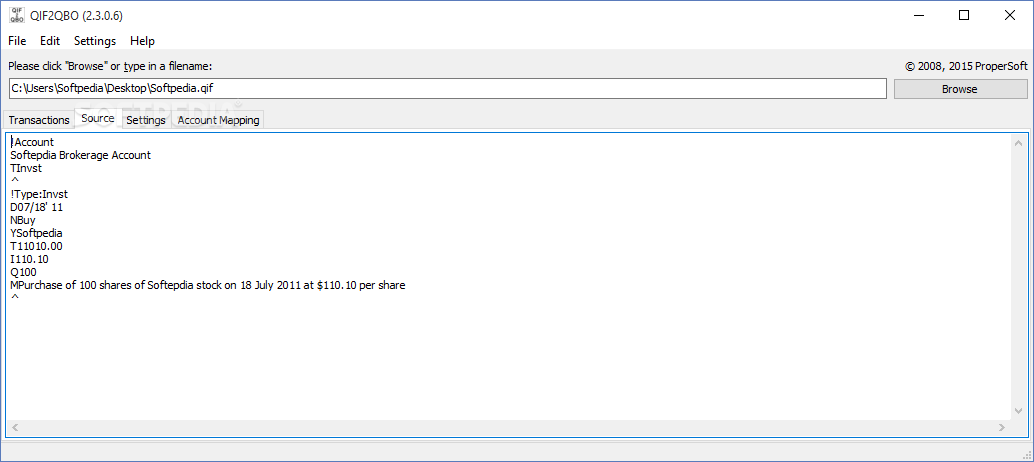Click the Browse button
The image size is (1034, 462).
(960, 89)
